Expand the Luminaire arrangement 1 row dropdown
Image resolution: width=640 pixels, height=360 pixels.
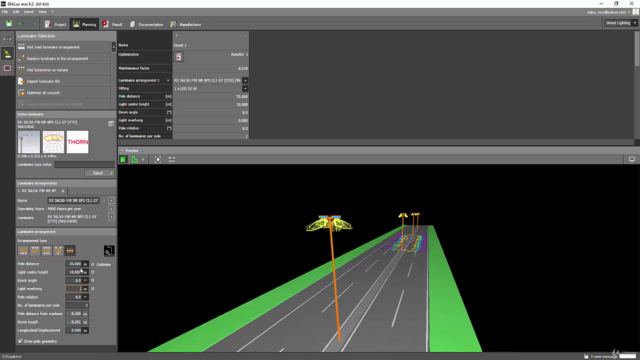[168, 80]
